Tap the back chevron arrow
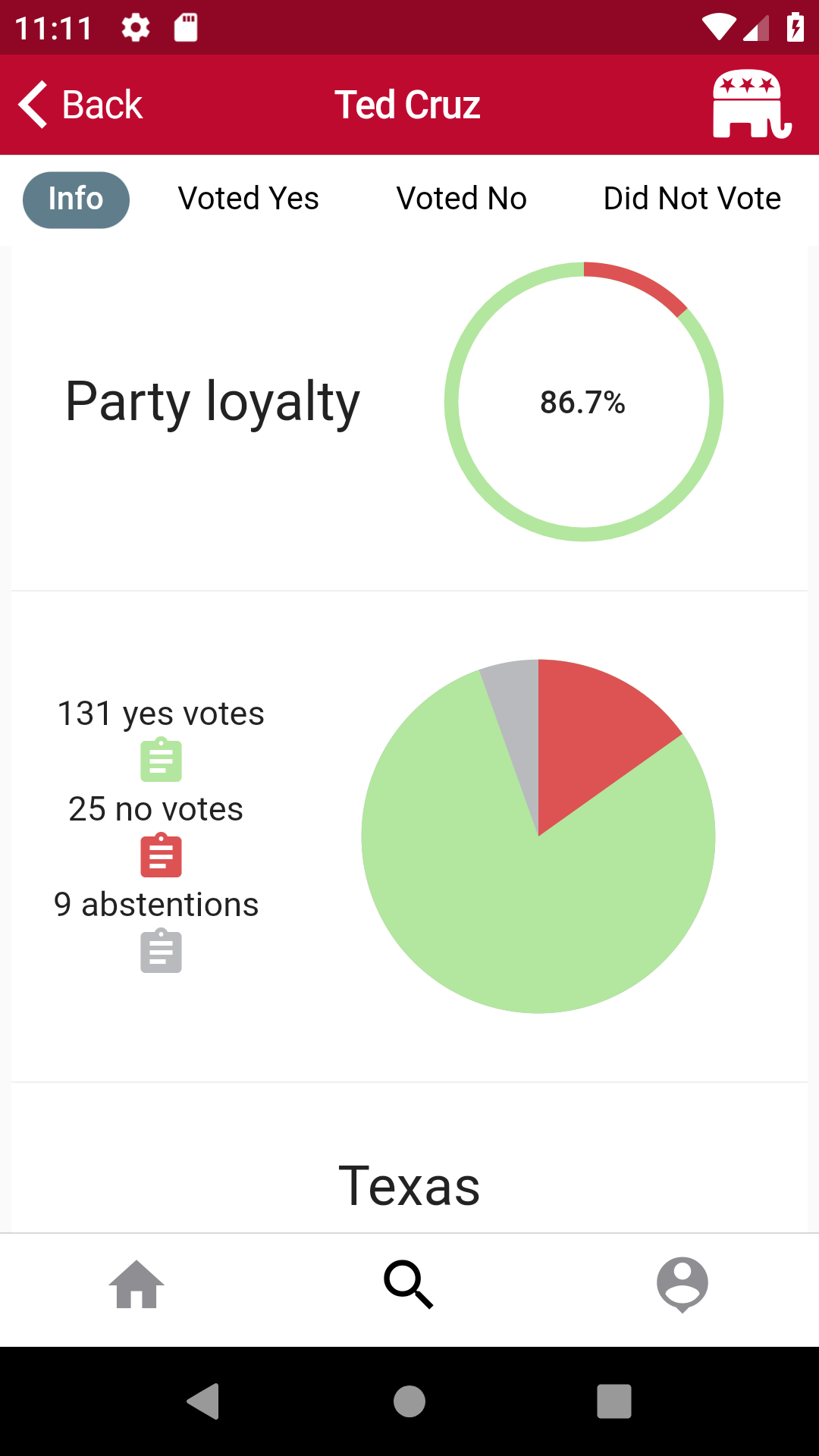This screenshot has width=819, height=1456. click(x=33, y=104)
